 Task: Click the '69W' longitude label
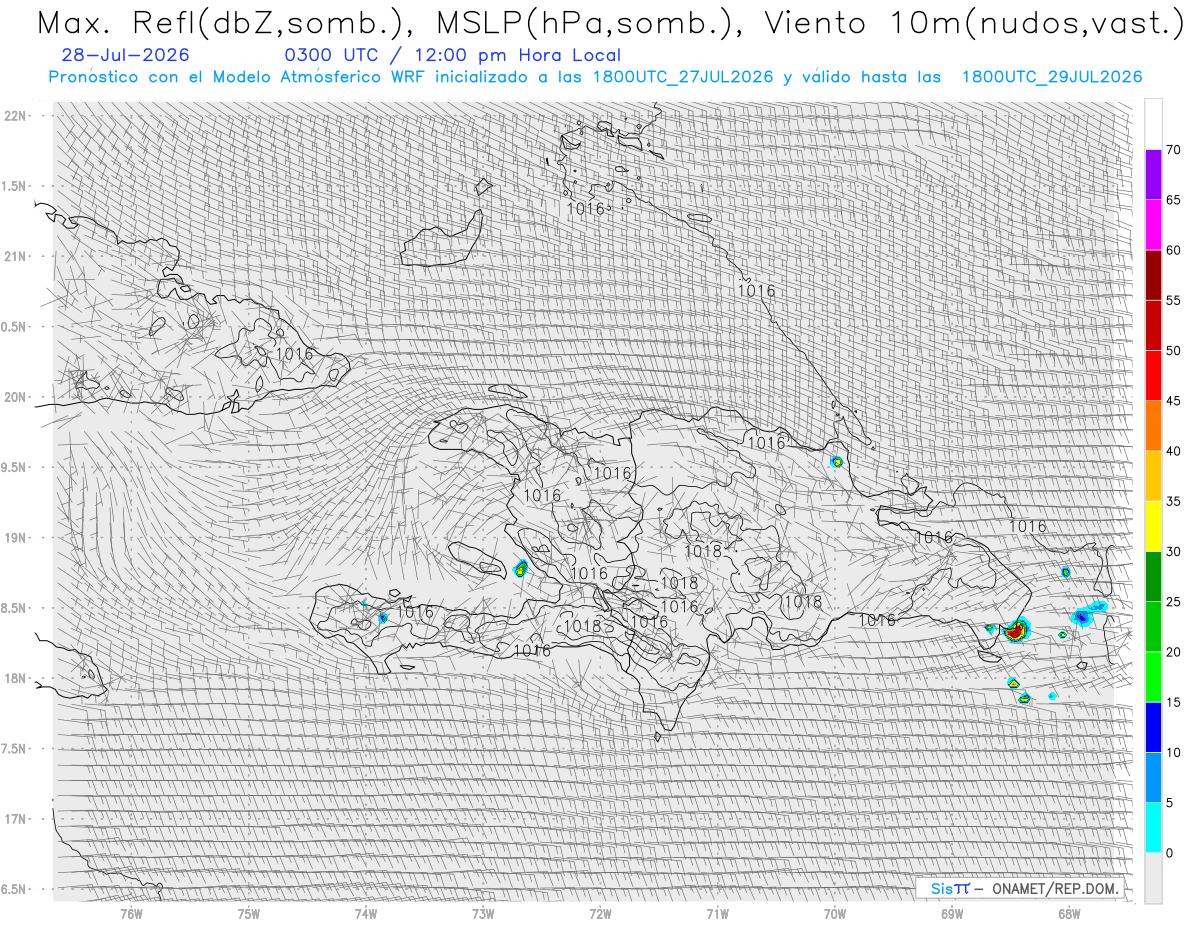952,914
